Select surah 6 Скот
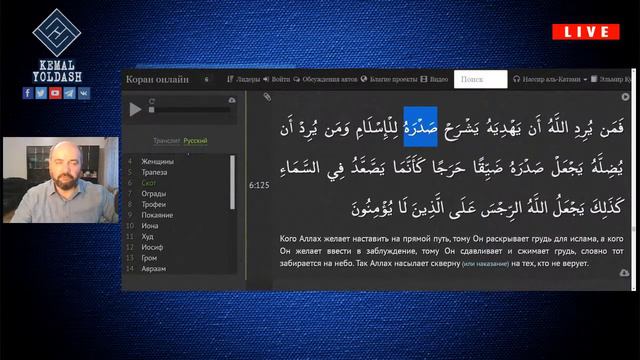Image resolution: width=640 pixels, height=360 pixels. point(149,183)
